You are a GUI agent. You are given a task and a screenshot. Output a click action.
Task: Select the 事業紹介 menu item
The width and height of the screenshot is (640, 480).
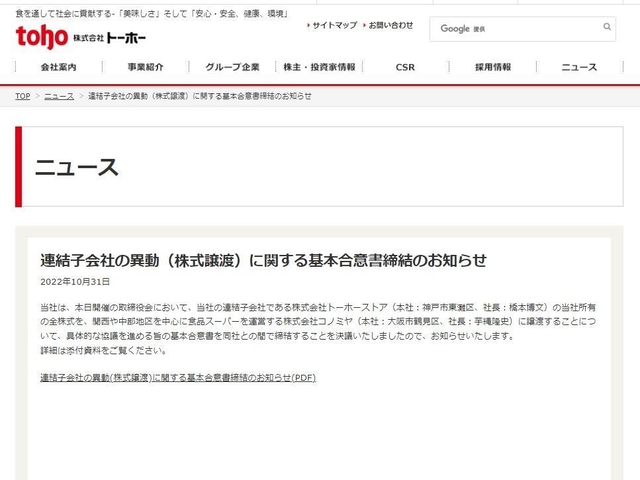coord(145,67)
